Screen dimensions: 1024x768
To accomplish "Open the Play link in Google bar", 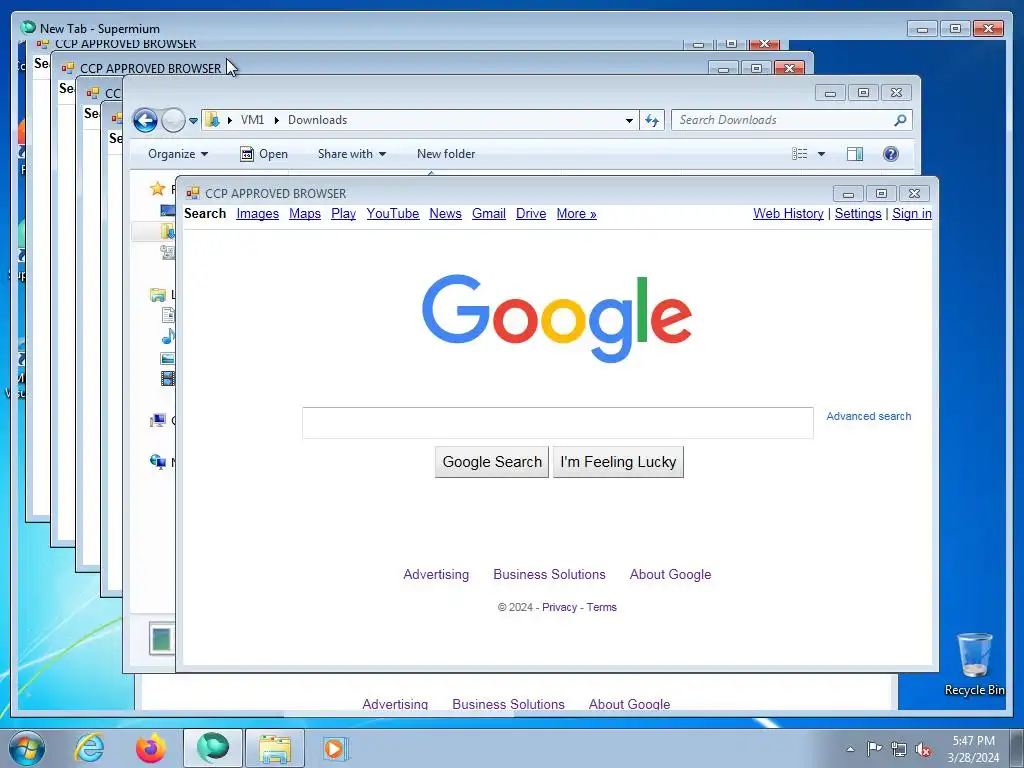I will 344,214.
